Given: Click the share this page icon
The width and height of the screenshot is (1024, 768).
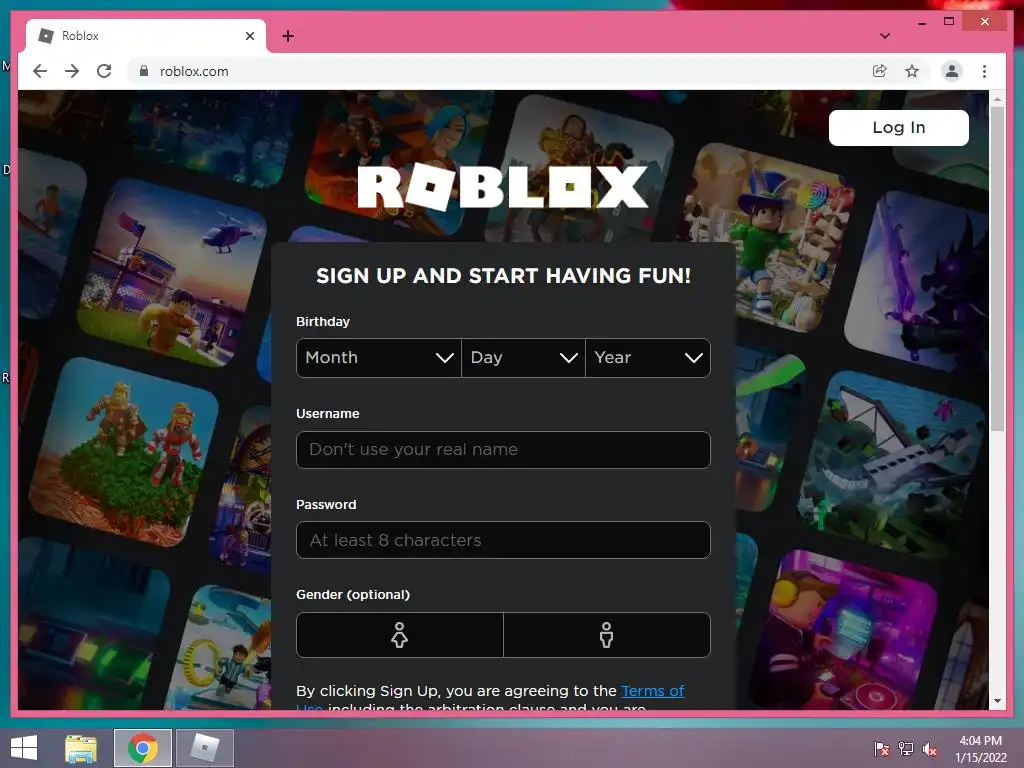Looking at the screenshot, I should point(880,71).
